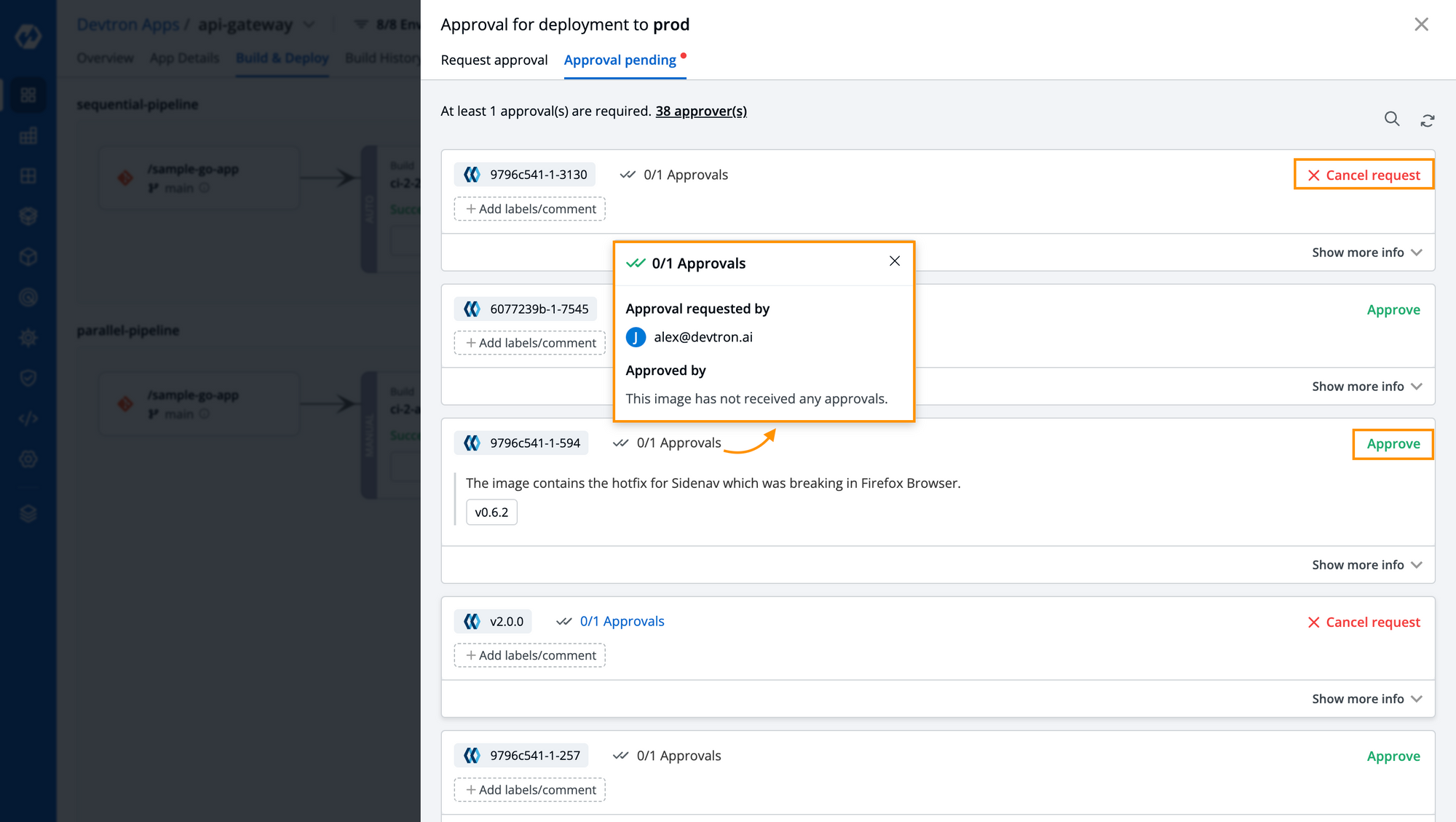1456x822 pixels.
Task: Click the v0.6.2 label tag
Action: (491, 513)
